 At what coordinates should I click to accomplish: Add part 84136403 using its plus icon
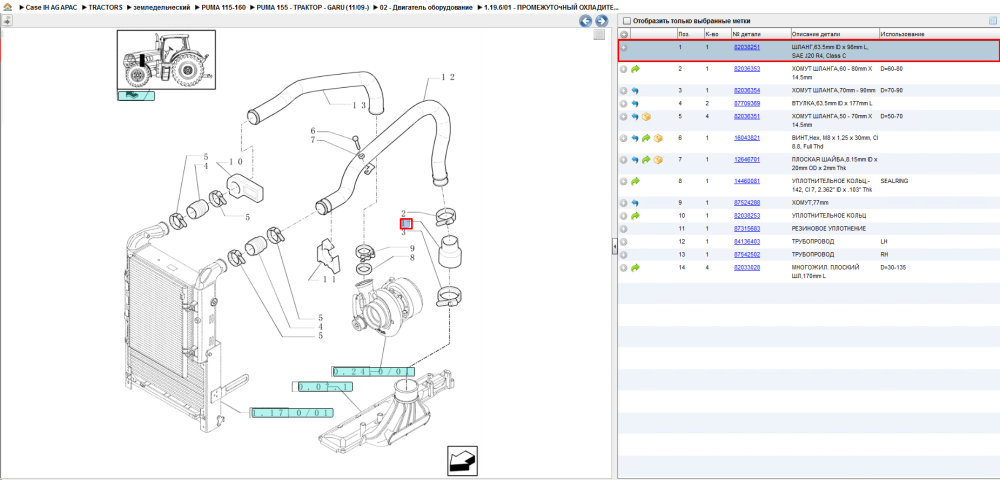click(624, 242)
